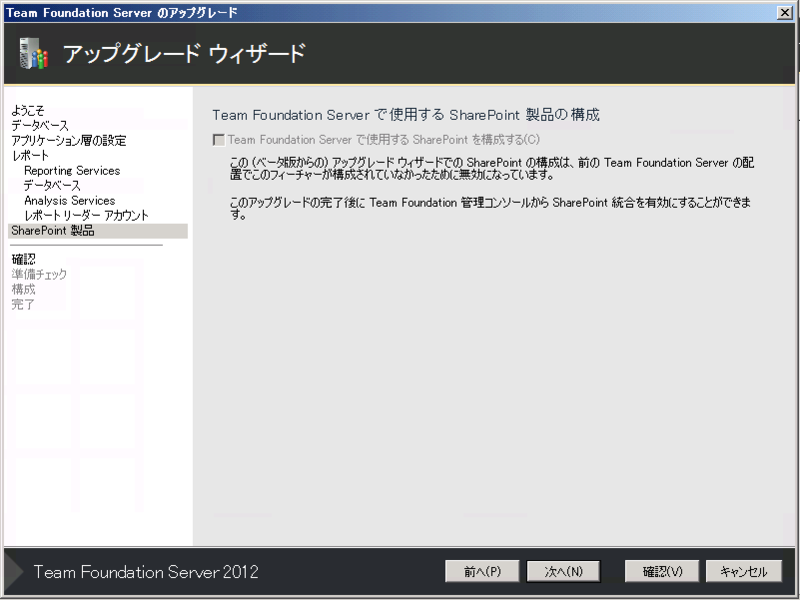
Task: Click the Team Foundation Server 2012 footer label
Action: pyautogui.click(x=146, y=571)
